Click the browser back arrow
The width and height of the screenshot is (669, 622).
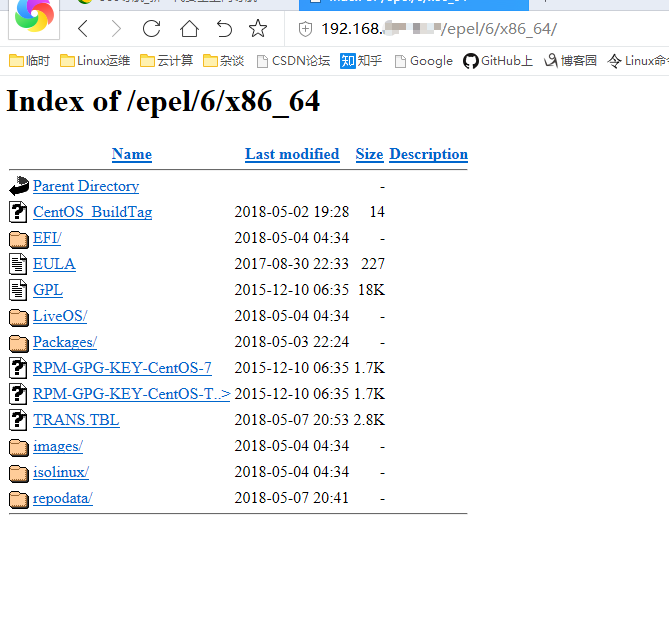point(83,29)
